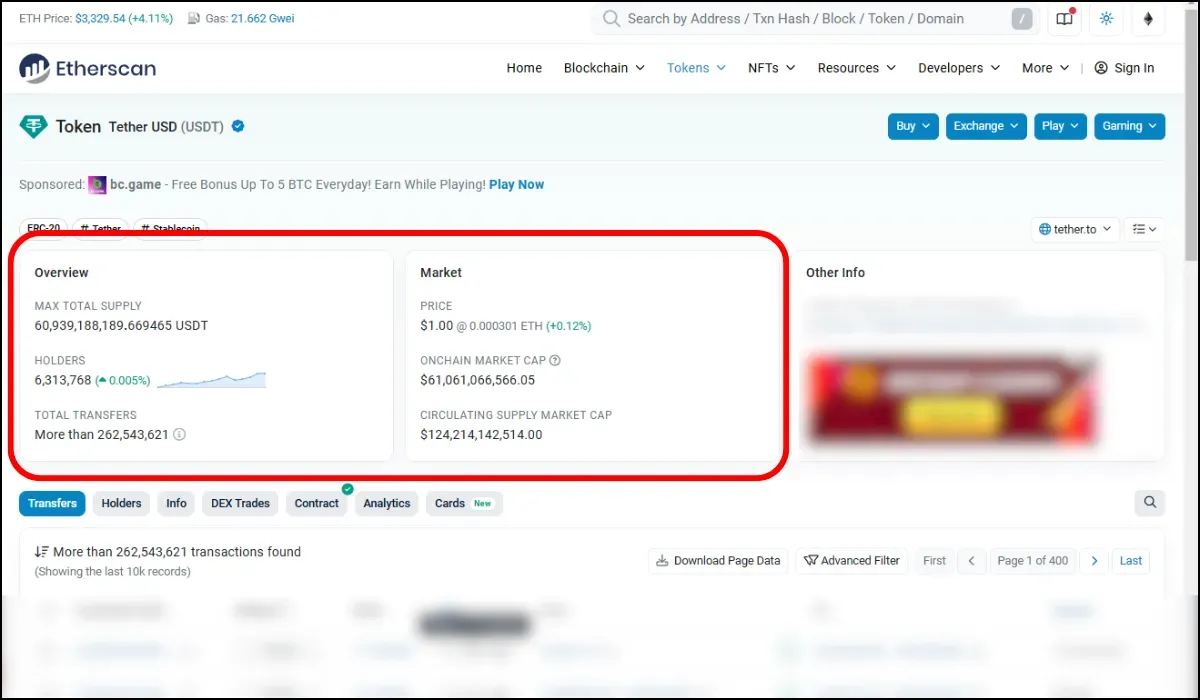Open the tether.to links dropdown

[1075, 229]
